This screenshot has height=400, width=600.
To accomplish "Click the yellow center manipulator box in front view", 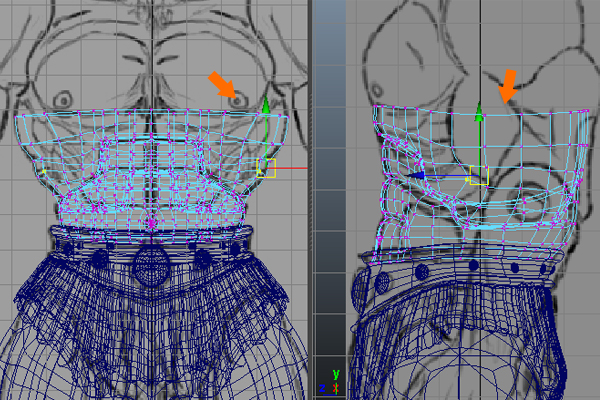I will click(x=266, y=168).
